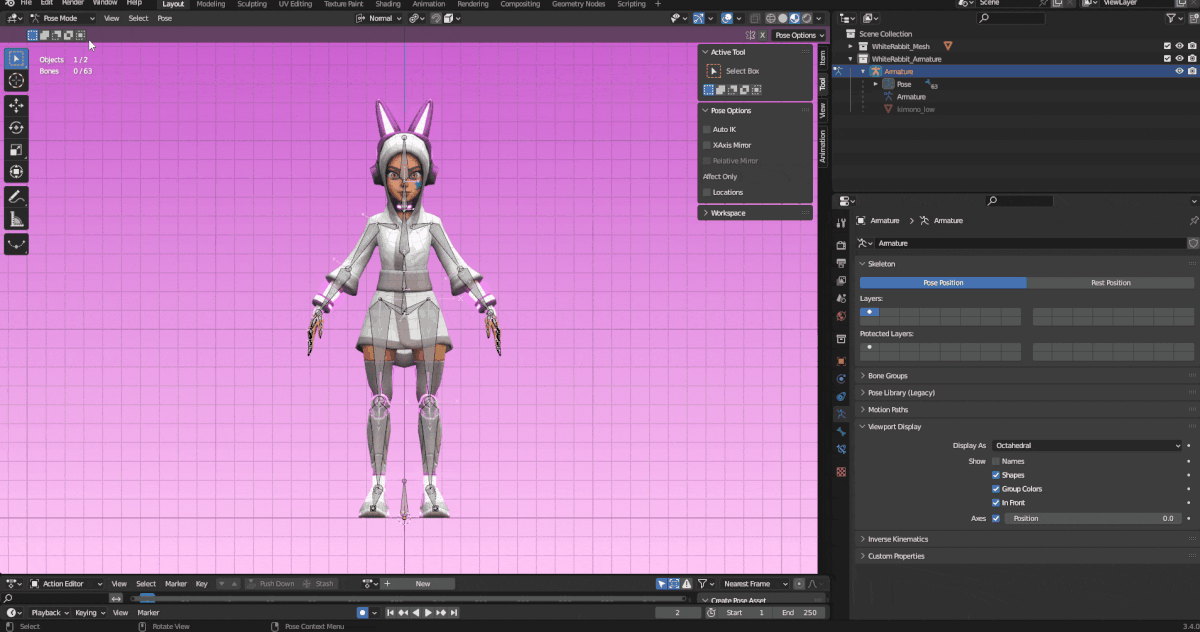
Task: Expand the Bone Groups panel
Action: tap(887, 376)
